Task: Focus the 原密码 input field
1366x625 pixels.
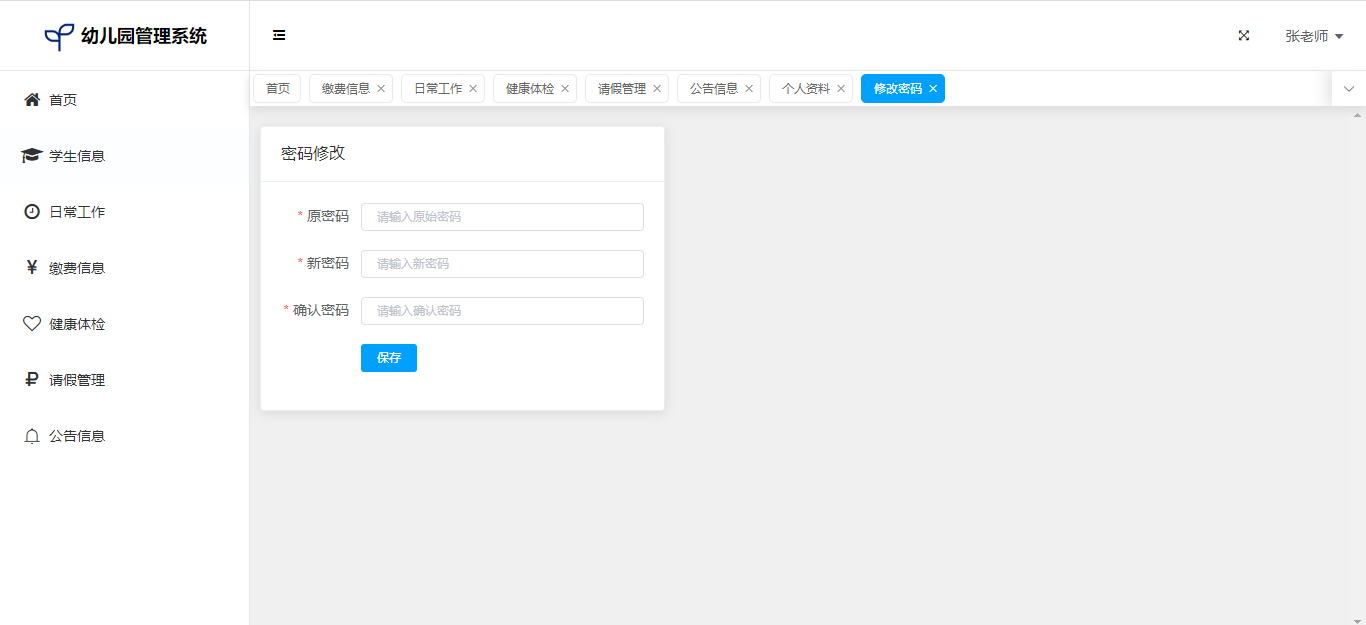Action: (x=502, y=217)
